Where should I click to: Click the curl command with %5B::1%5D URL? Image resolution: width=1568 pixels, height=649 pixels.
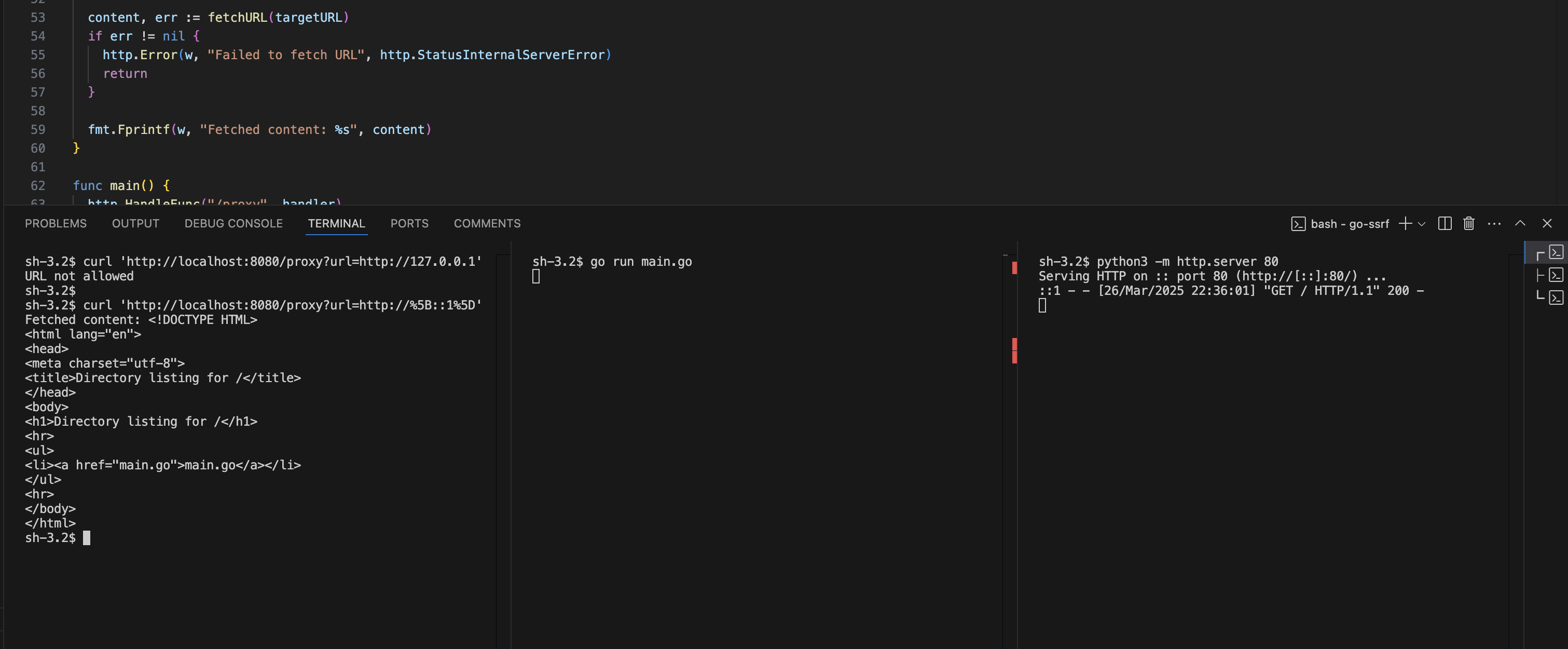pyautogui.click(x=282, y=306)
